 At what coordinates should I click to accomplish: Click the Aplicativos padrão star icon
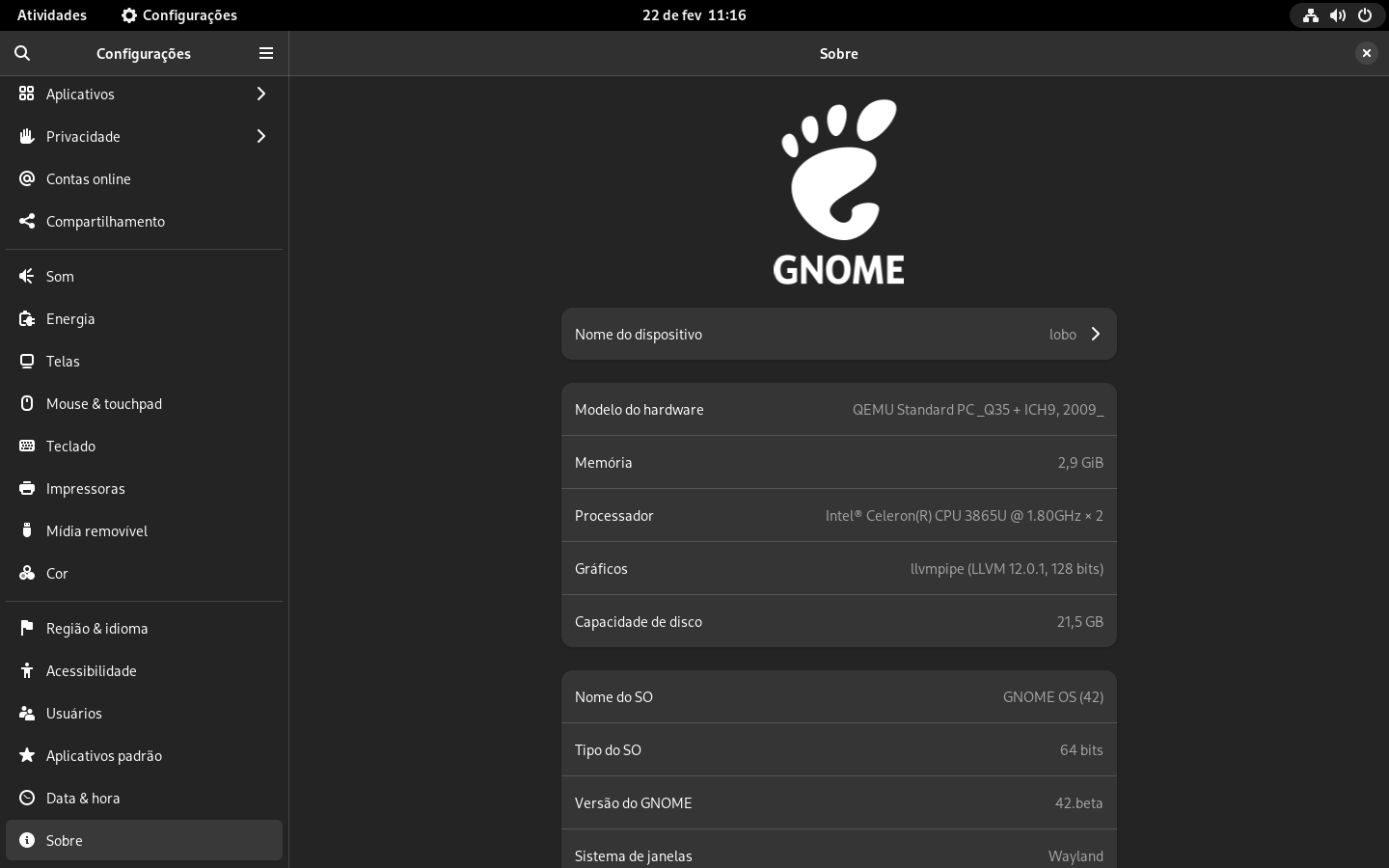click(27, 755)
